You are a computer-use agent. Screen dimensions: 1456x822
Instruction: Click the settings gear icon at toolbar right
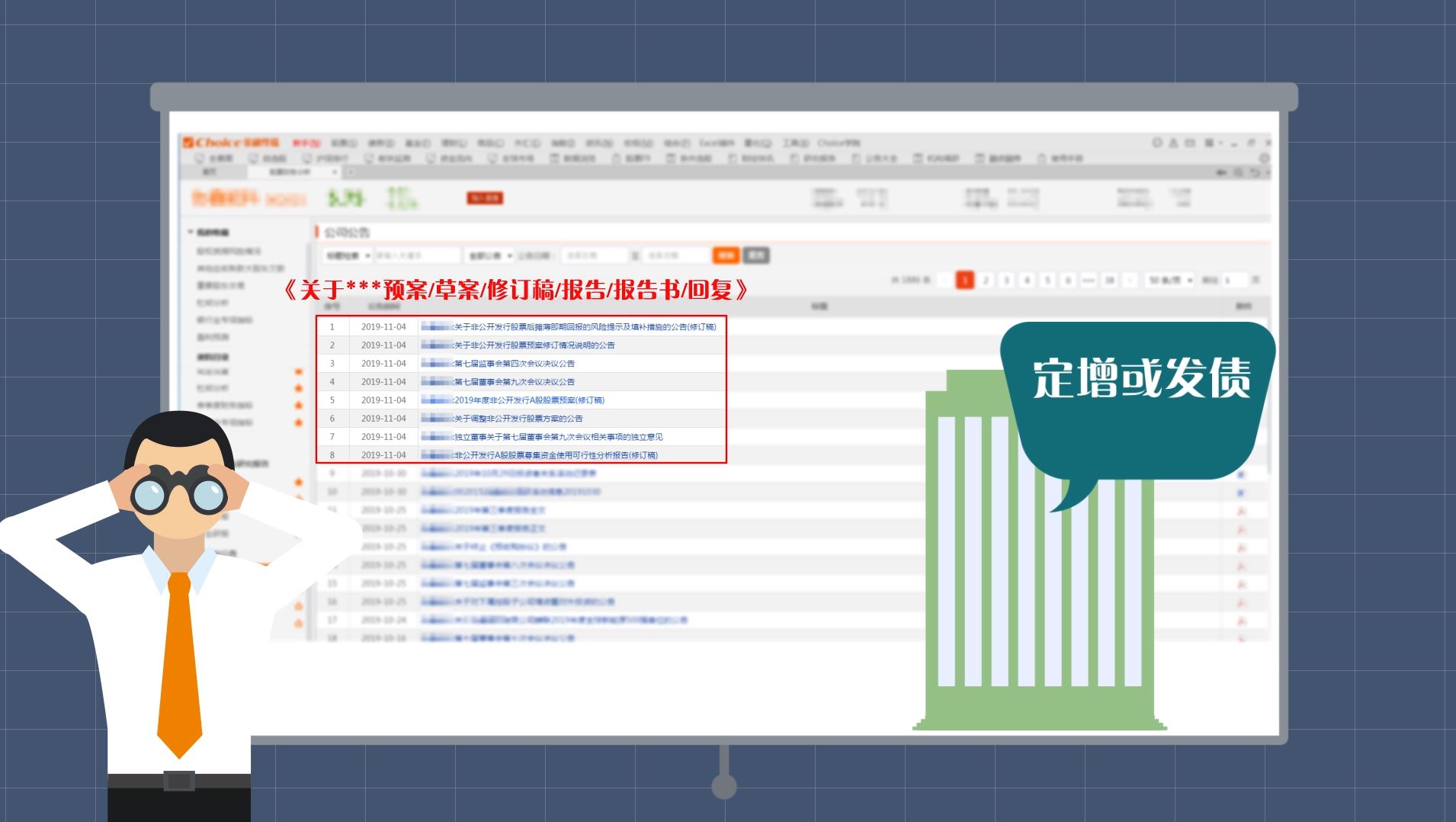click(1264, 159)
